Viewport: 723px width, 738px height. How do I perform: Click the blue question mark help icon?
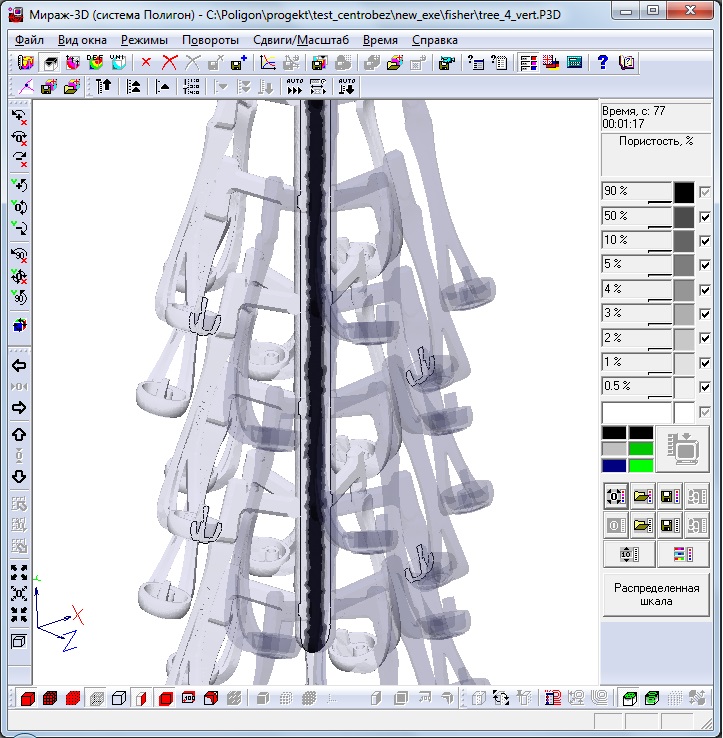(602, 62)
